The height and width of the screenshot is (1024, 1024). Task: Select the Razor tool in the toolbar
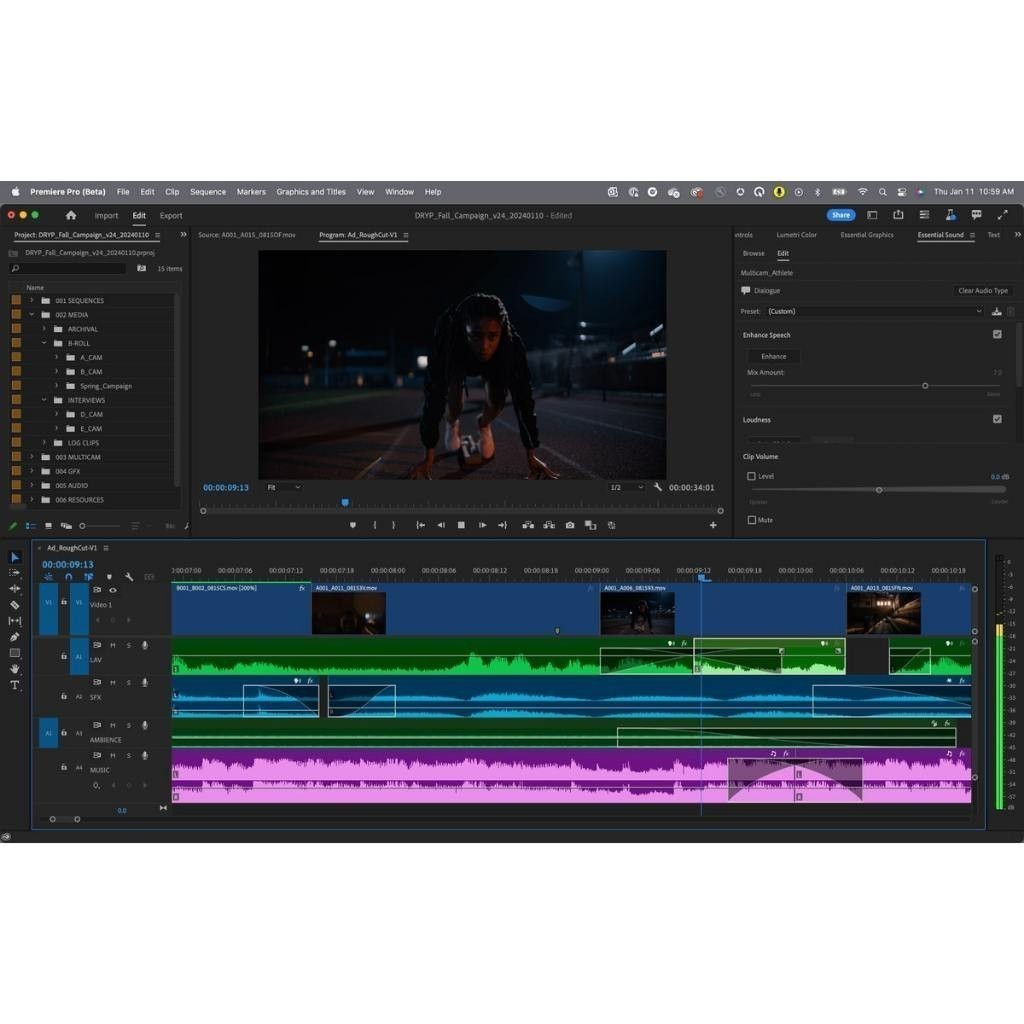tap(15, 605)
